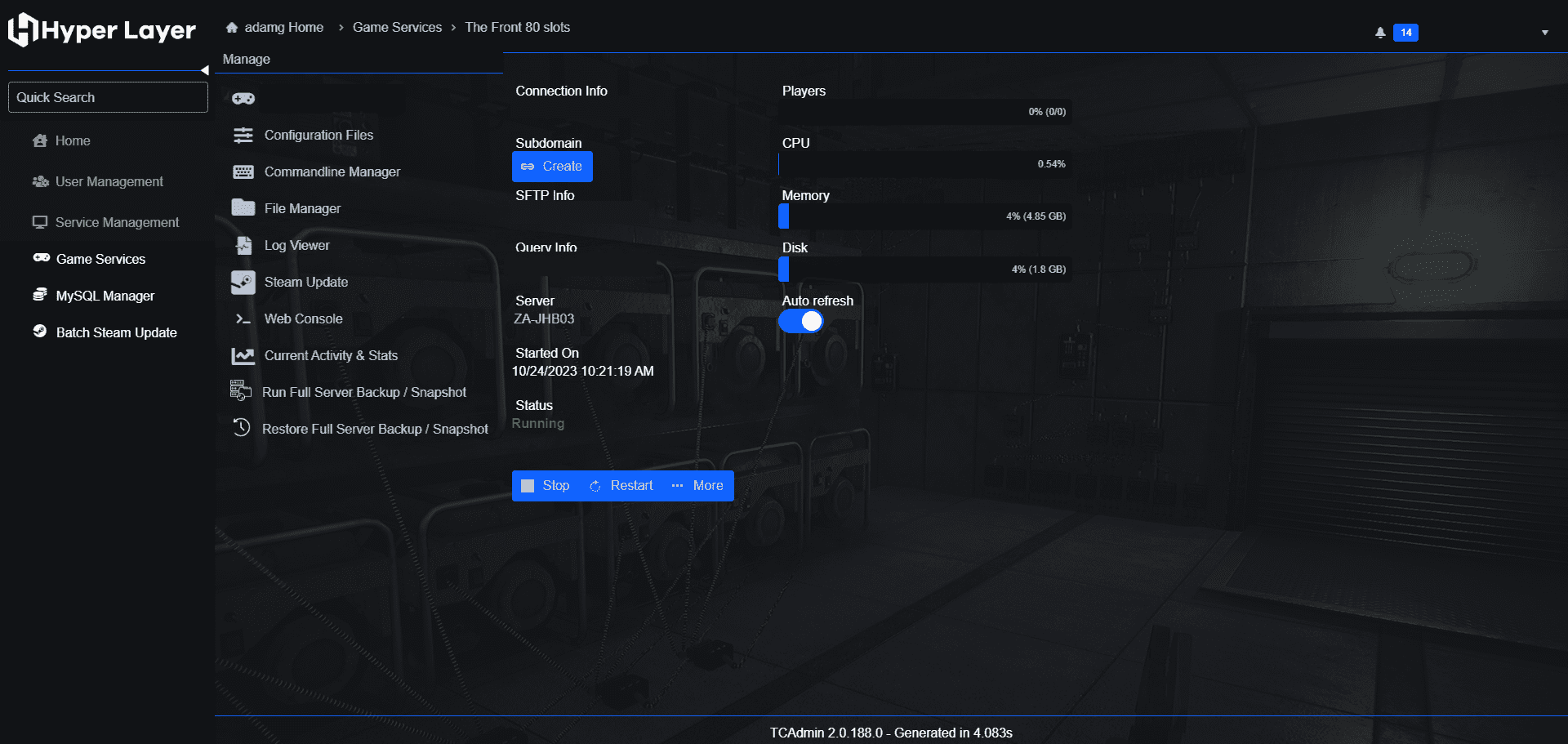Screen dimensions: 1568x744
Task: Open the notifications bell icon
Action: (x=1380, y=33)
